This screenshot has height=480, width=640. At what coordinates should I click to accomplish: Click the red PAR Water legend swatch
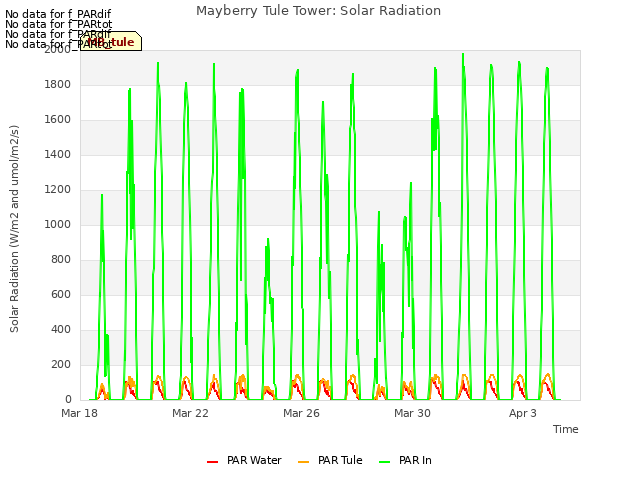[x=212, y=462]
